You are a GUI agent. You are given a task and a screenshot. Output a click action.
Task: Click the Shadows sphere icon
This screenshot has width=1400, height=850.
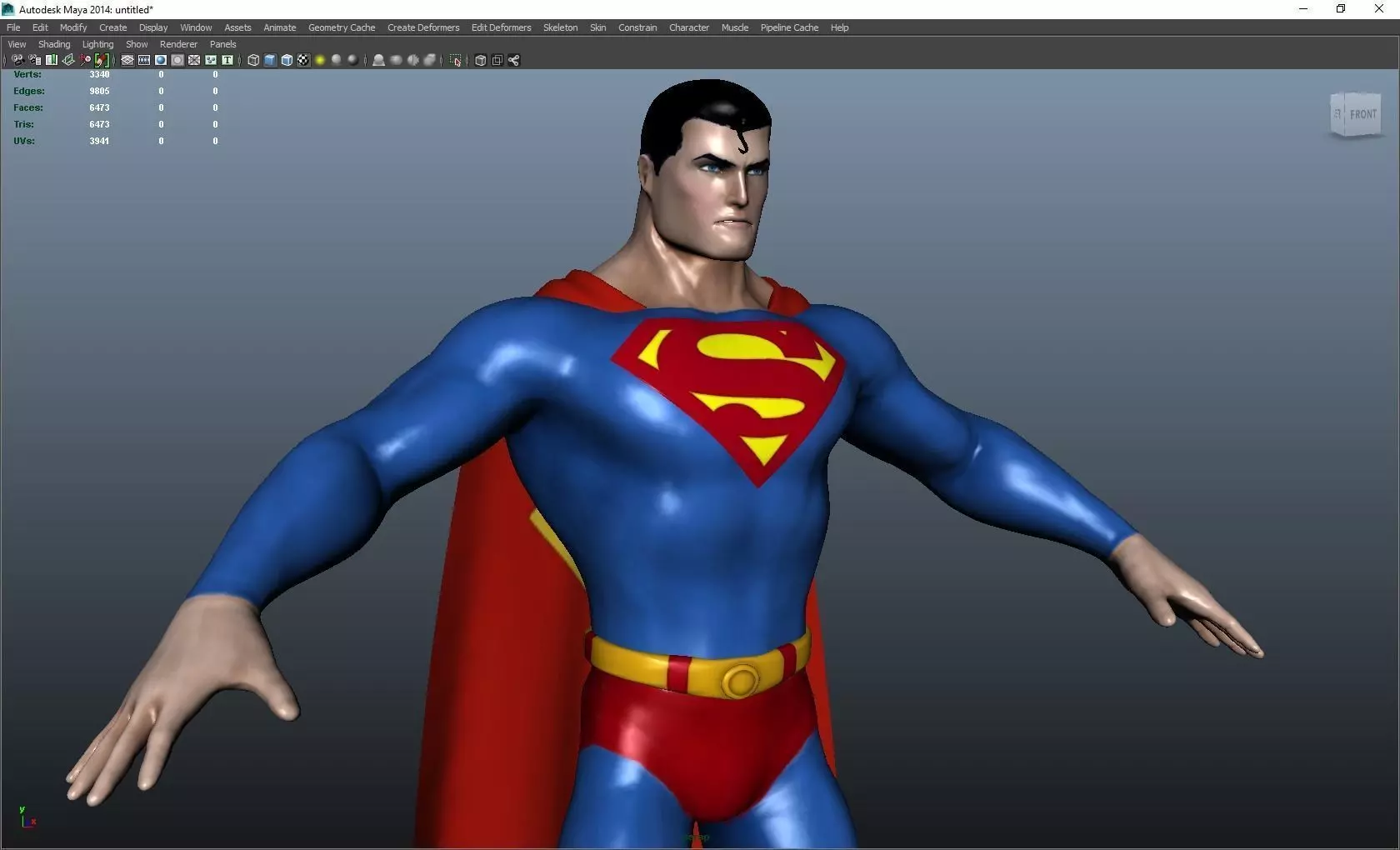(337, 60)
